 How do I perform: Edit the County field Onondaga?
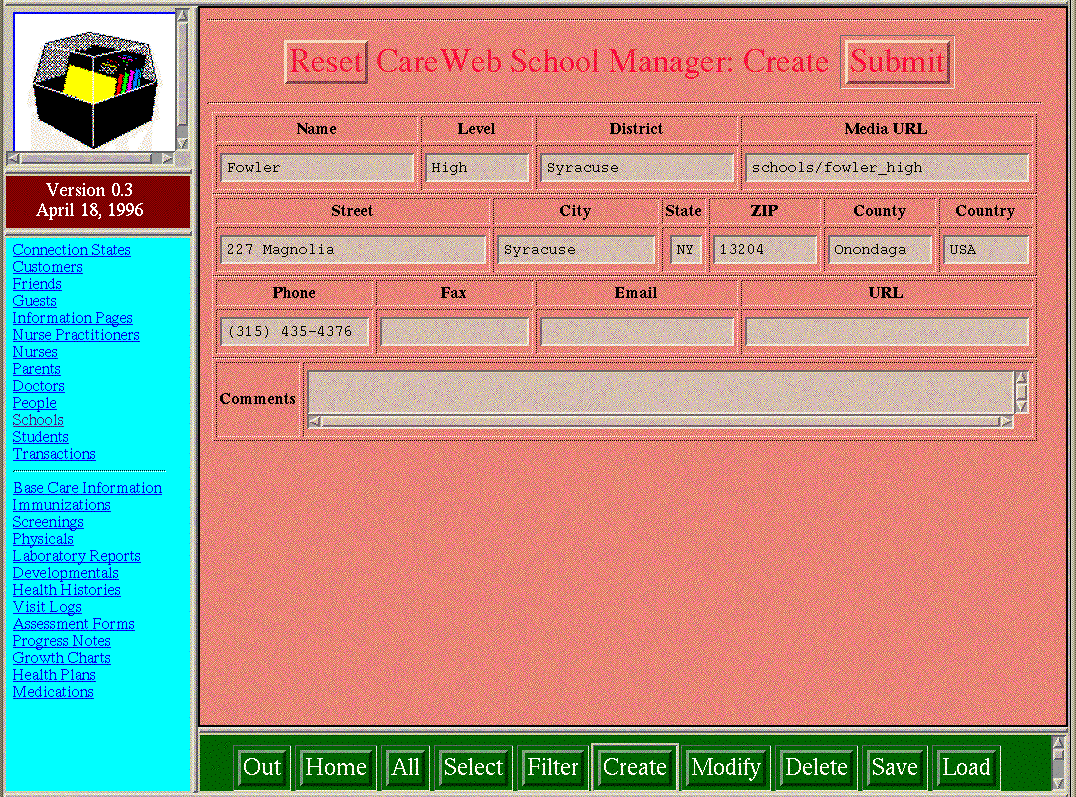pos(880,250)
